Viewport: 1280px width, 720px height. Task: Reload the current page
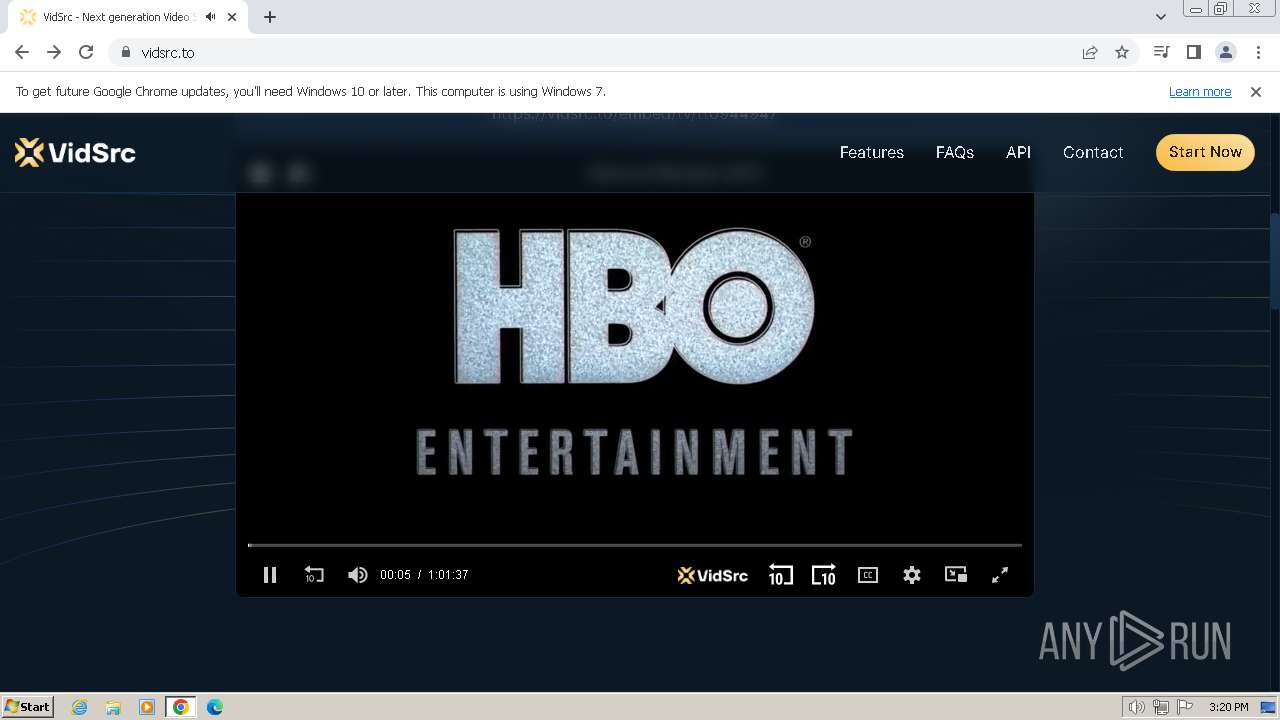(86, 52)
